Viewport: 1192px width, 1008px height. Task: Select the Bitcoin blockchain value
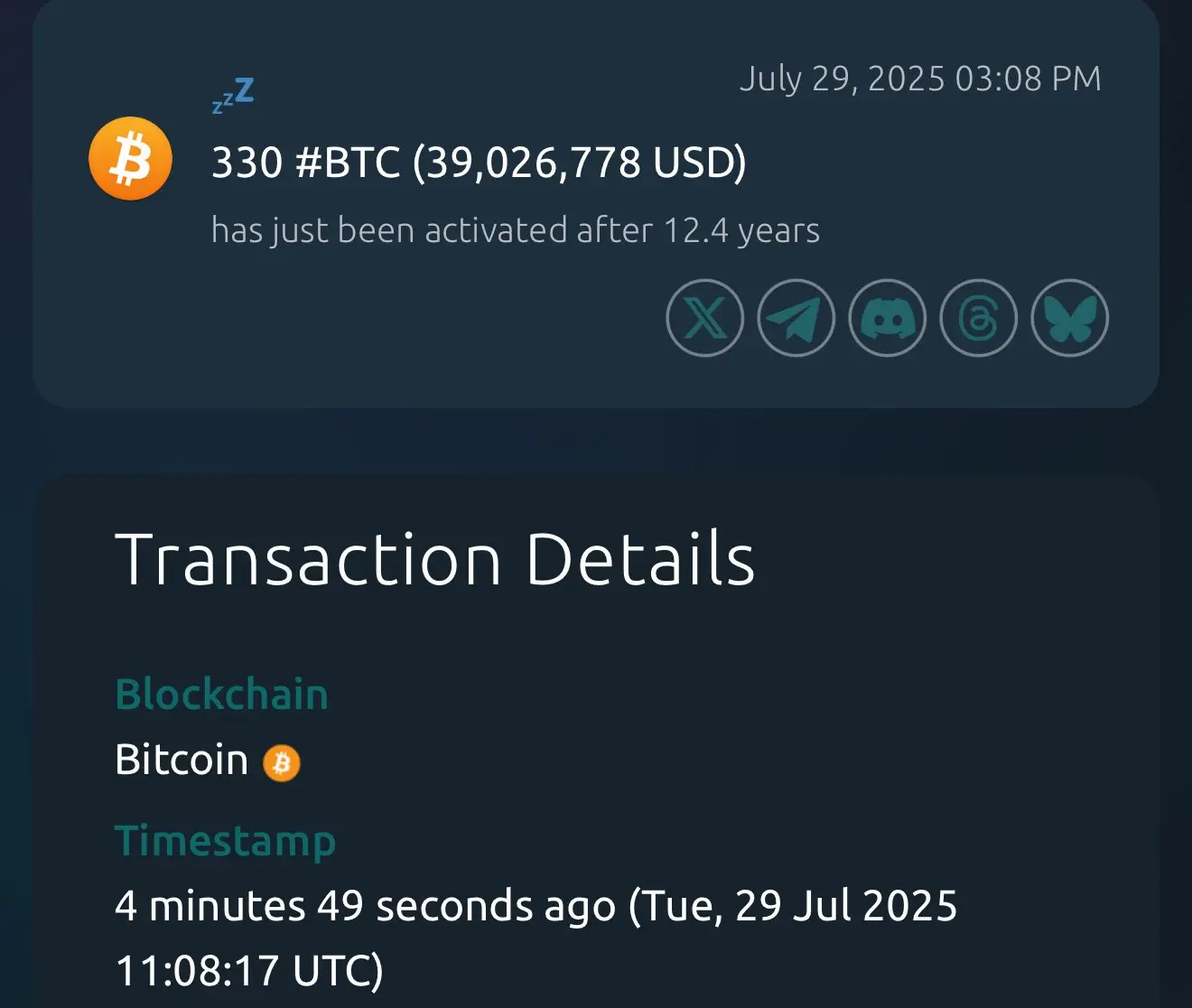tap(182, 760)
